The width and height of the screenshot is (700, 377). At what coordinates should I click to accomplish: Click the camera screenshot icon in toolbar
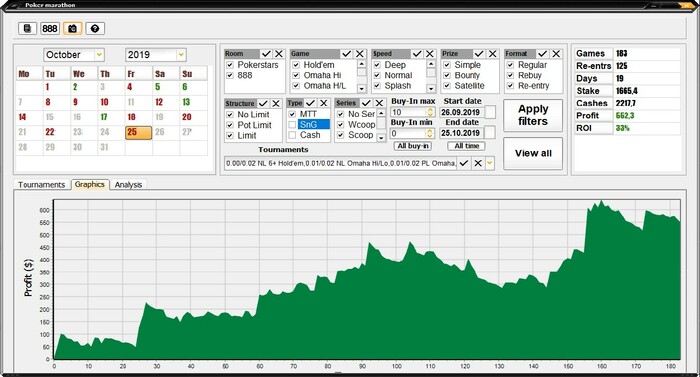point(72,29)
